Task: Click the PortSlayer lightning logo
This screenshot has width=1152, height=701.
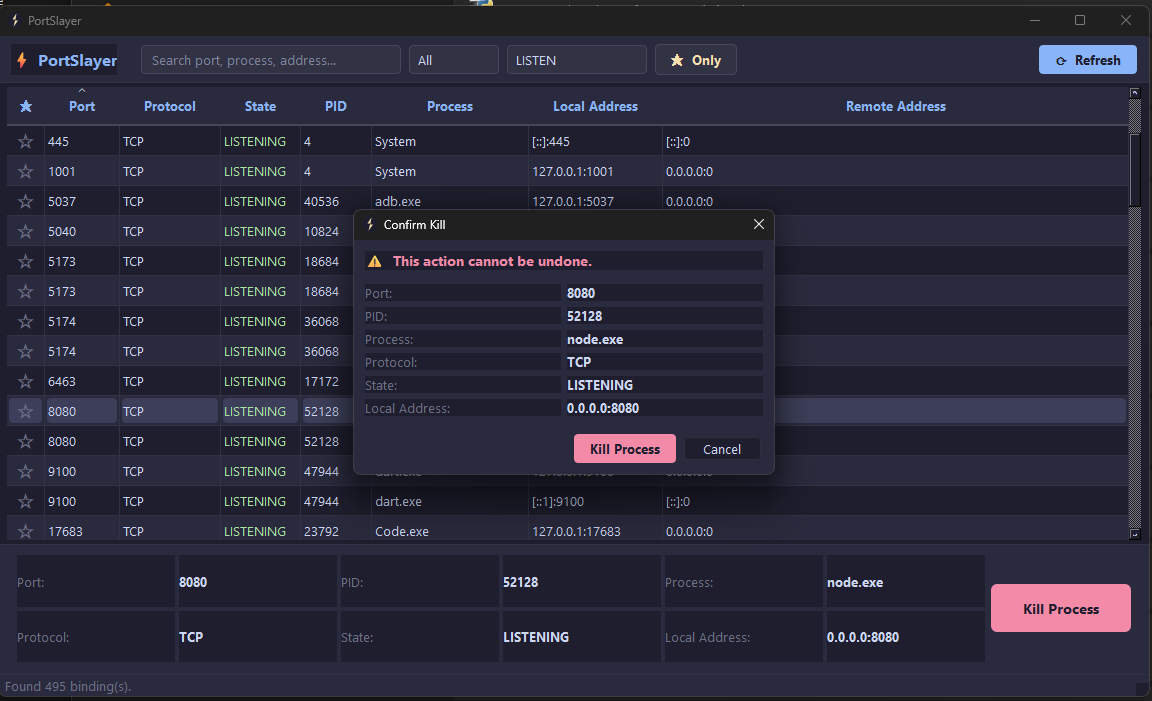Action: point(22,60)
